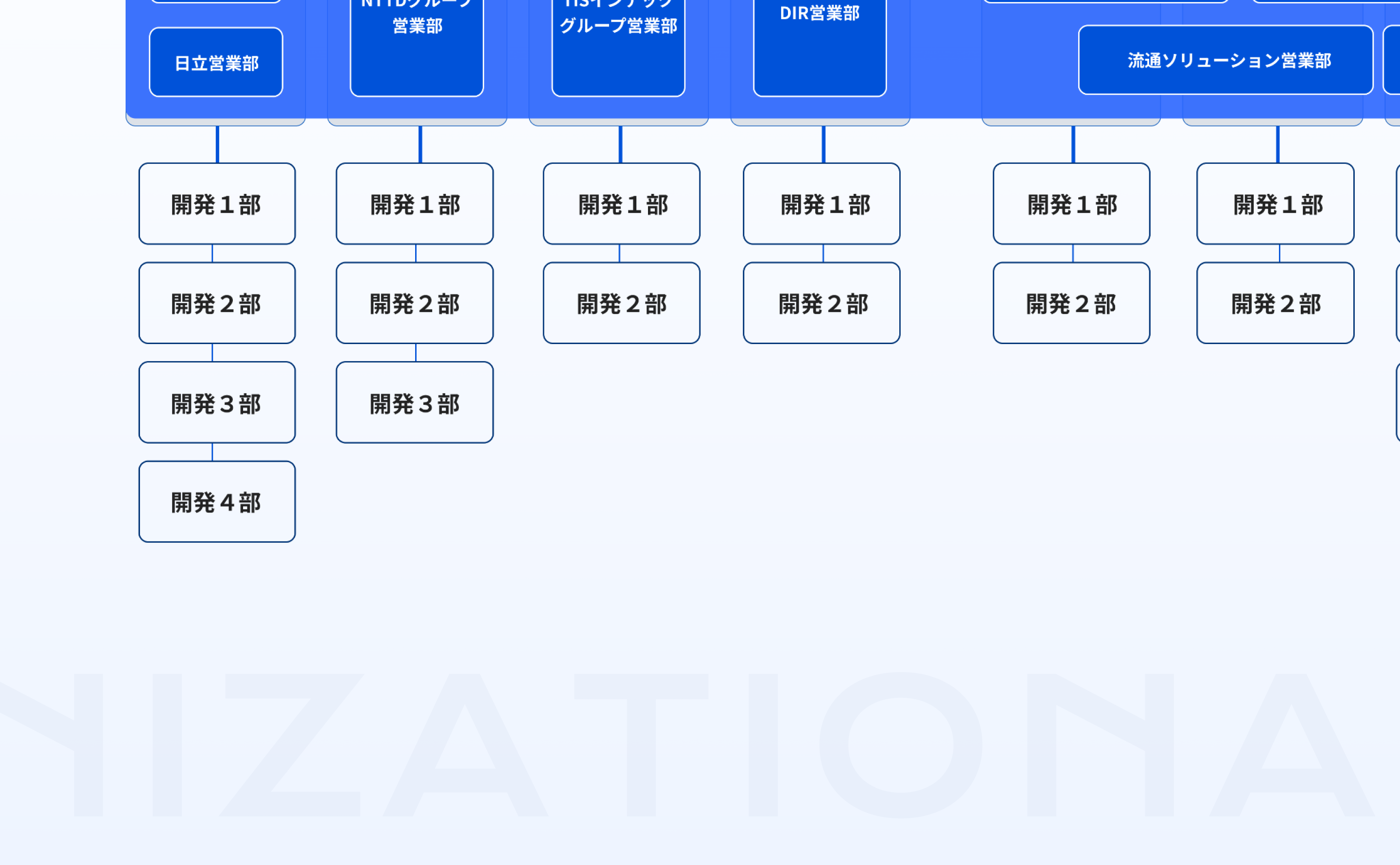The width and height of the screenshot is (1400, 865).
Task: Click the rightmost partially visible 開発1部 node
Action: pos(1275,203)
